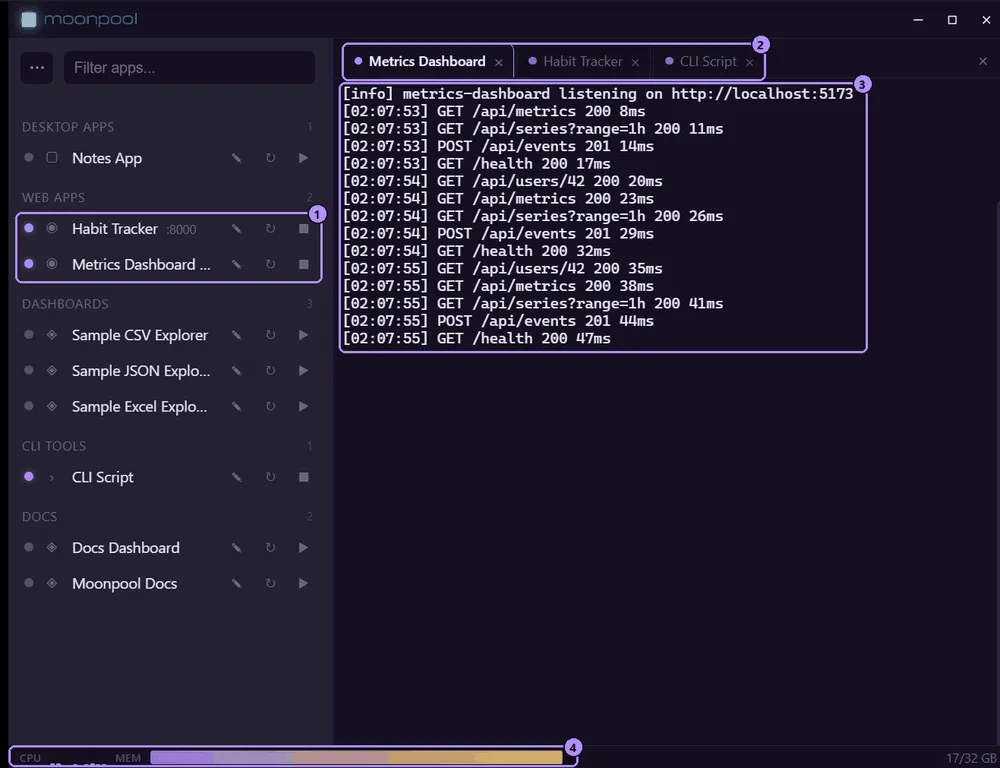Restart Moonpool Docs
The height and width of the screenshot is (768, 1000).
270,584
